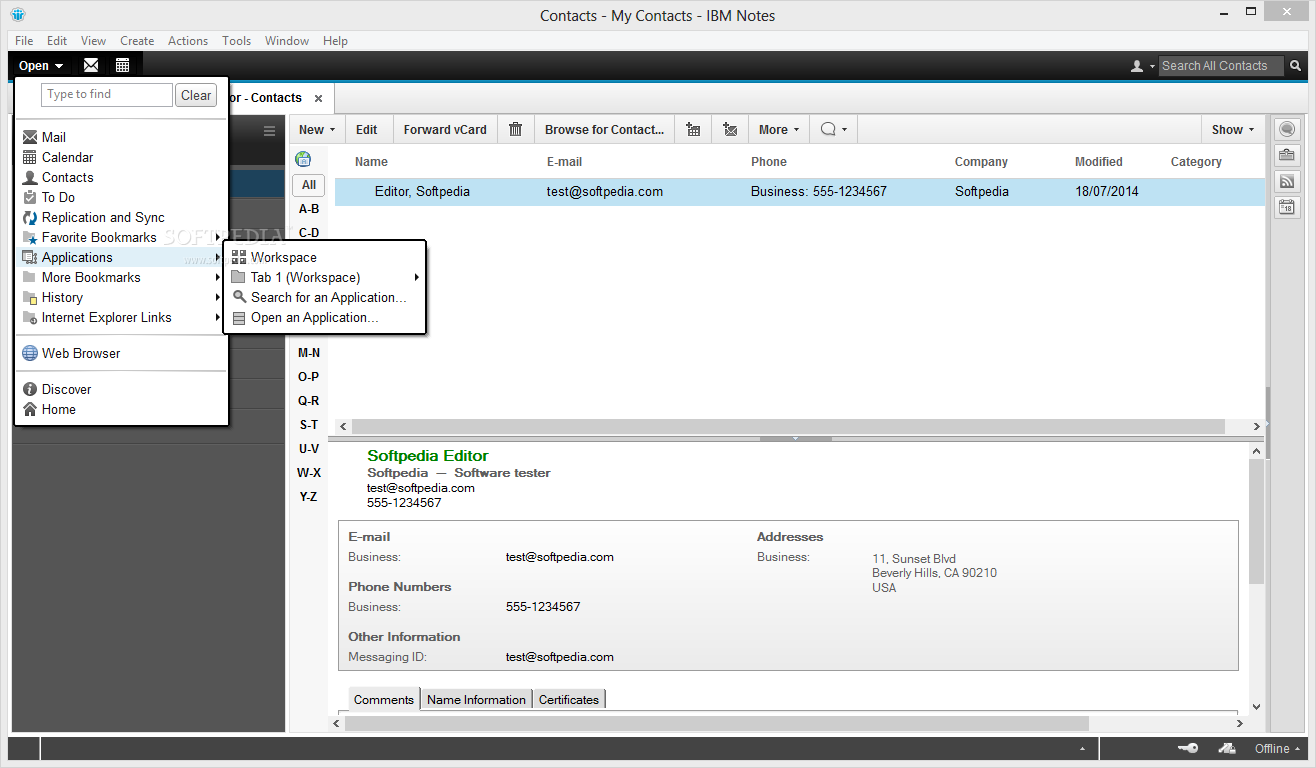The width and height of the screenshot is (1316, 768).
Task: Click the preview pane collapse handle
Action: [796, 438]
